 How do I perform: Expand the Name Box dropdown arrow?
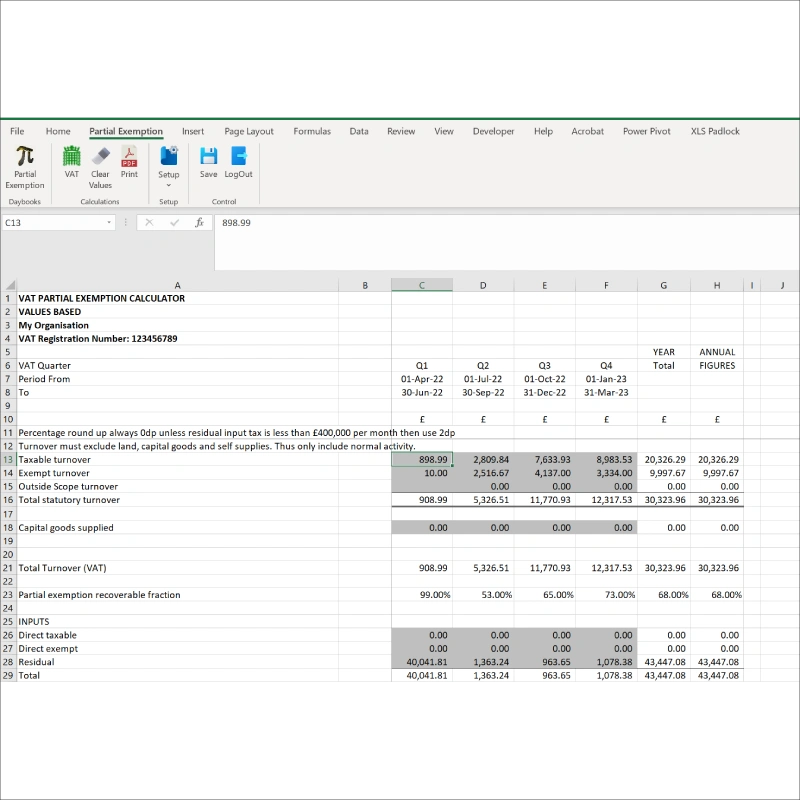(x=109, y=223)
